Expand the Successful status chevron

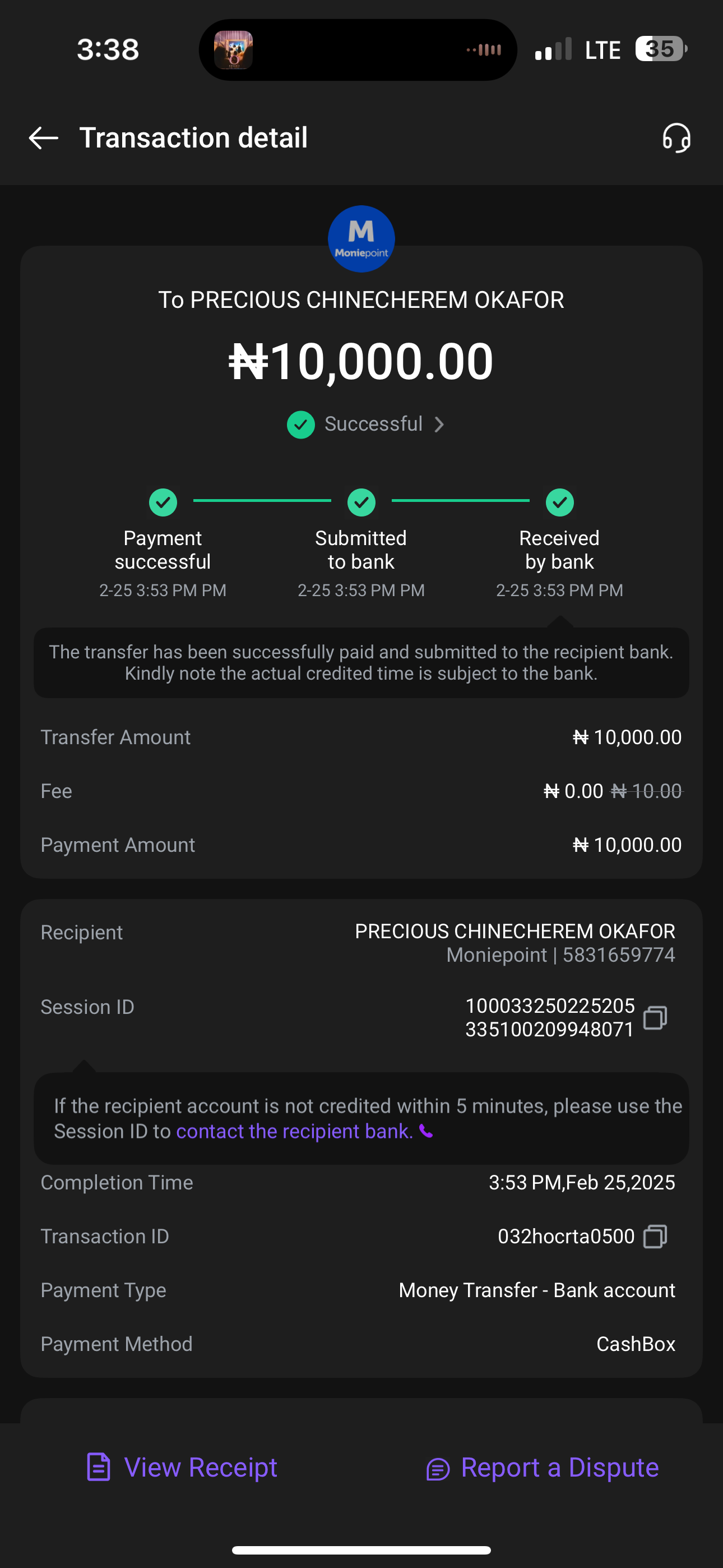coord(439,425)
